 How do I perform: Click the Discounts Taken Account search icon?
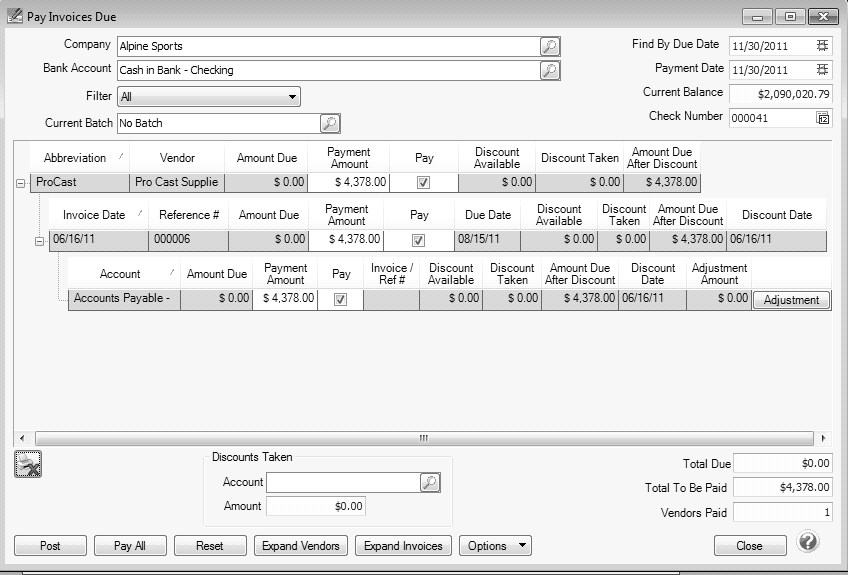coord(429,482)
